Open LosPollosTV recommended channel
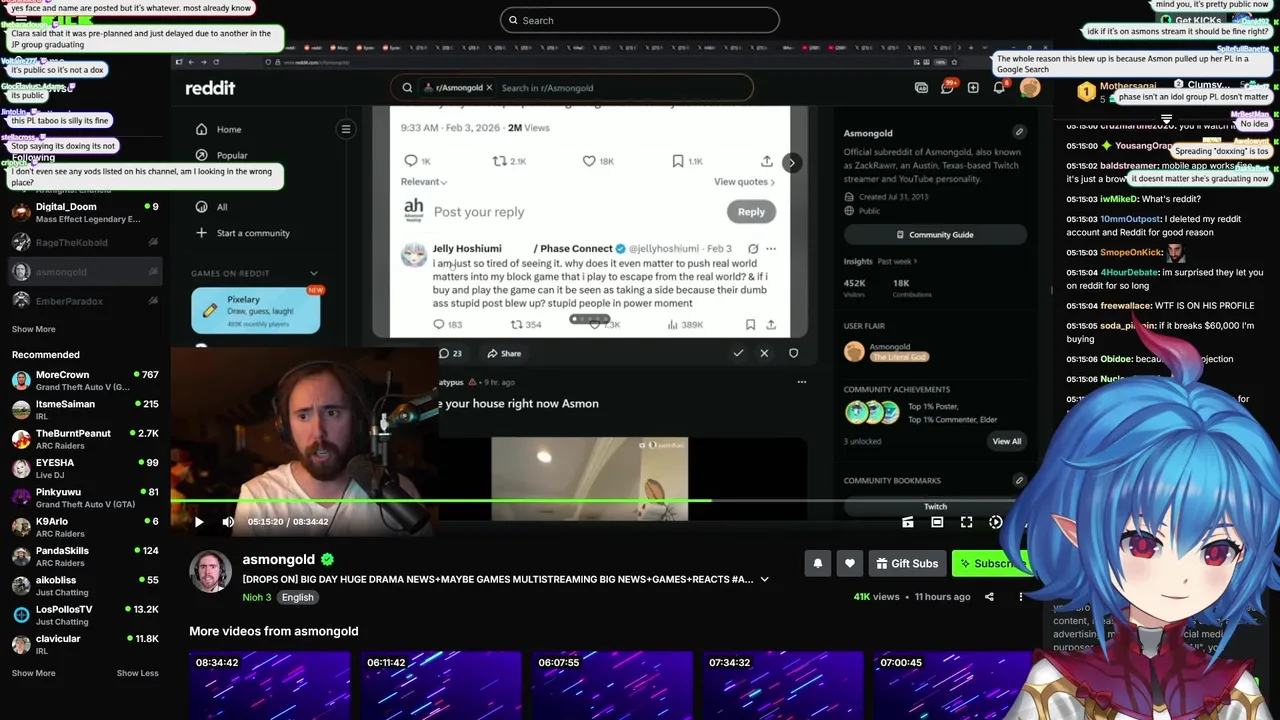 coord(85,615)
